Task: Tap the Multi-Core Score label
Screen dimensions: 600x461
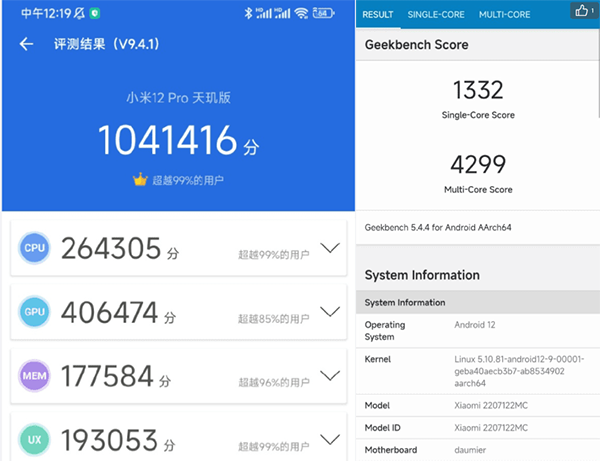Action: tap(478, 189)
